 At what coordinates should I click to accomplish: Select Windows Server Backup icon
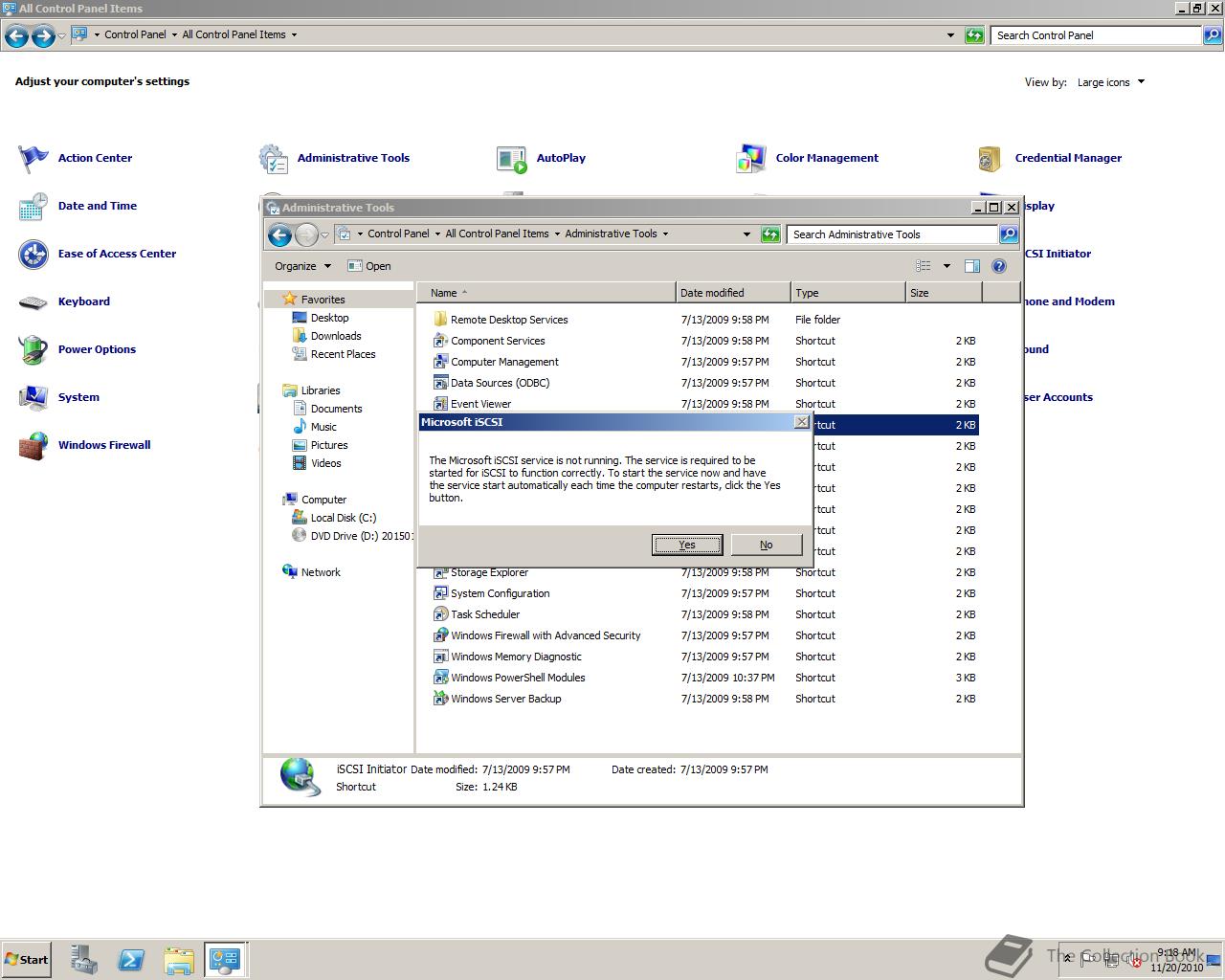(440, 699)
